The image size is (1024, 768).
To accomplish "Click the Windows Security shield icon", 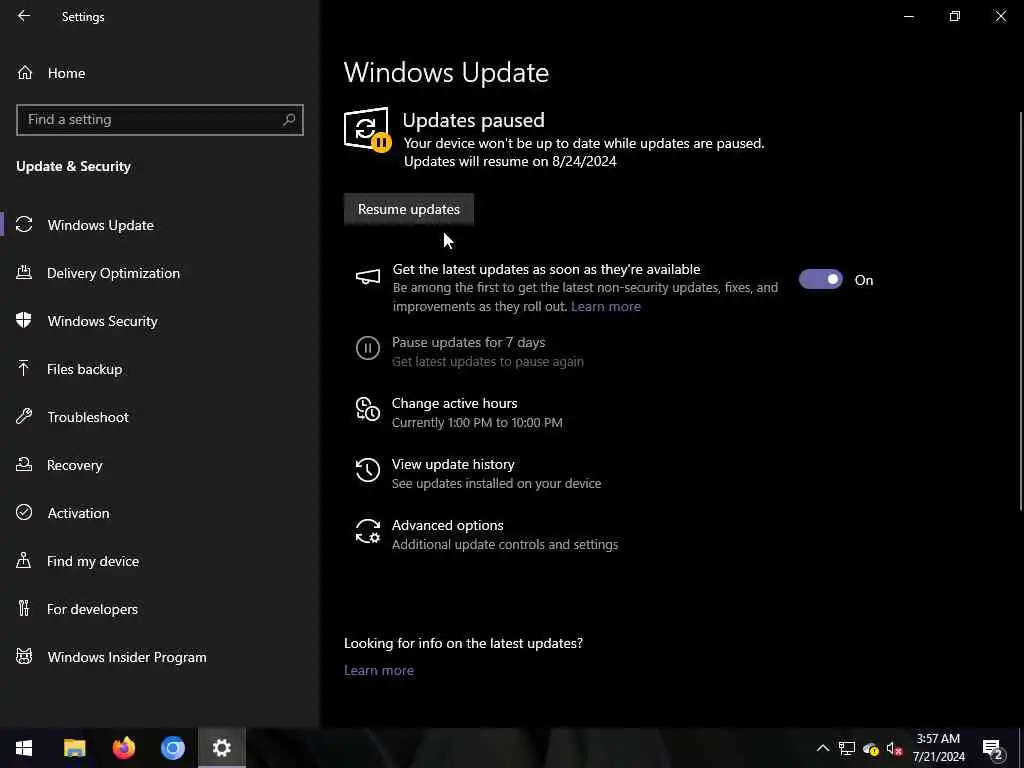I will 24,320.
